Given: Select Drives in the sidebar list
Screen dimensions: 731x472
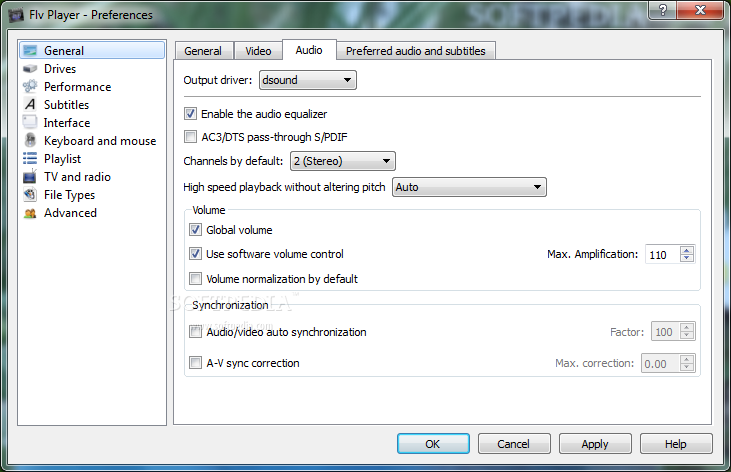Looking at the screenshot, I should click(92, 69).
